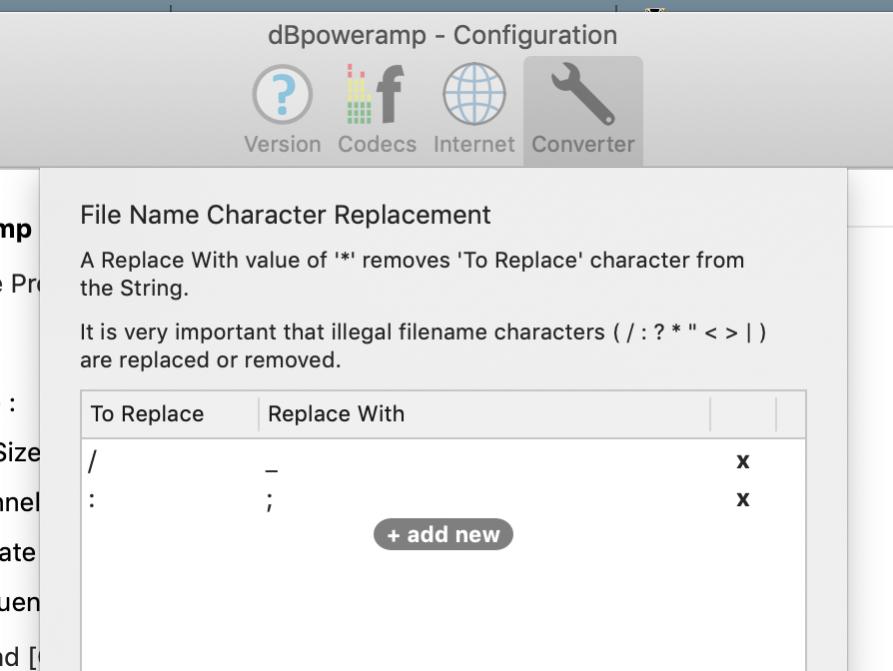
Task: Switch to the Internet tab label
Action: point(473,144)
